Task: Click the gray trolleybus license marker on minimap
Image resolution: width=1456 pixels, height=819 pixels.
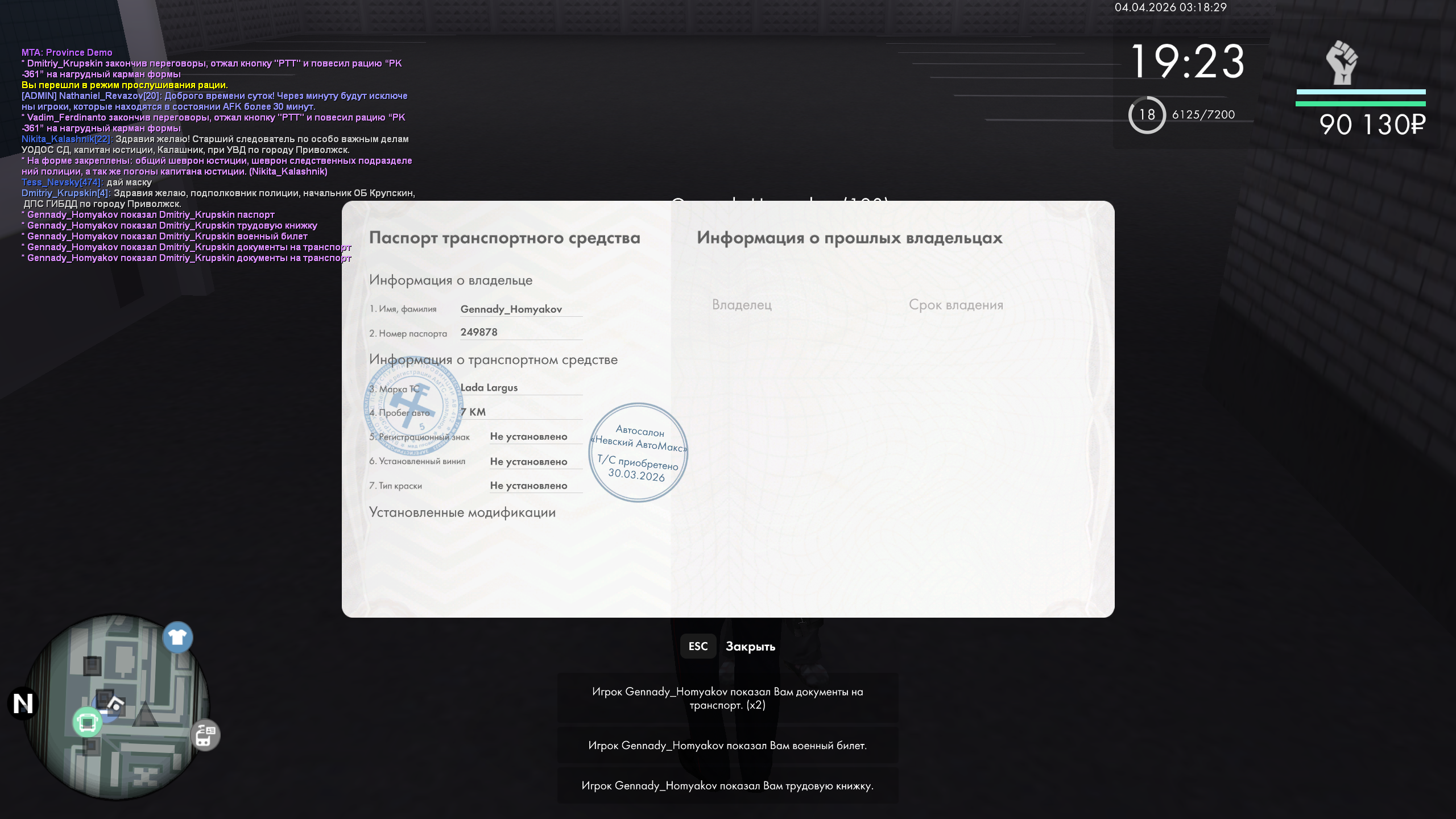Action: [205, 735]
